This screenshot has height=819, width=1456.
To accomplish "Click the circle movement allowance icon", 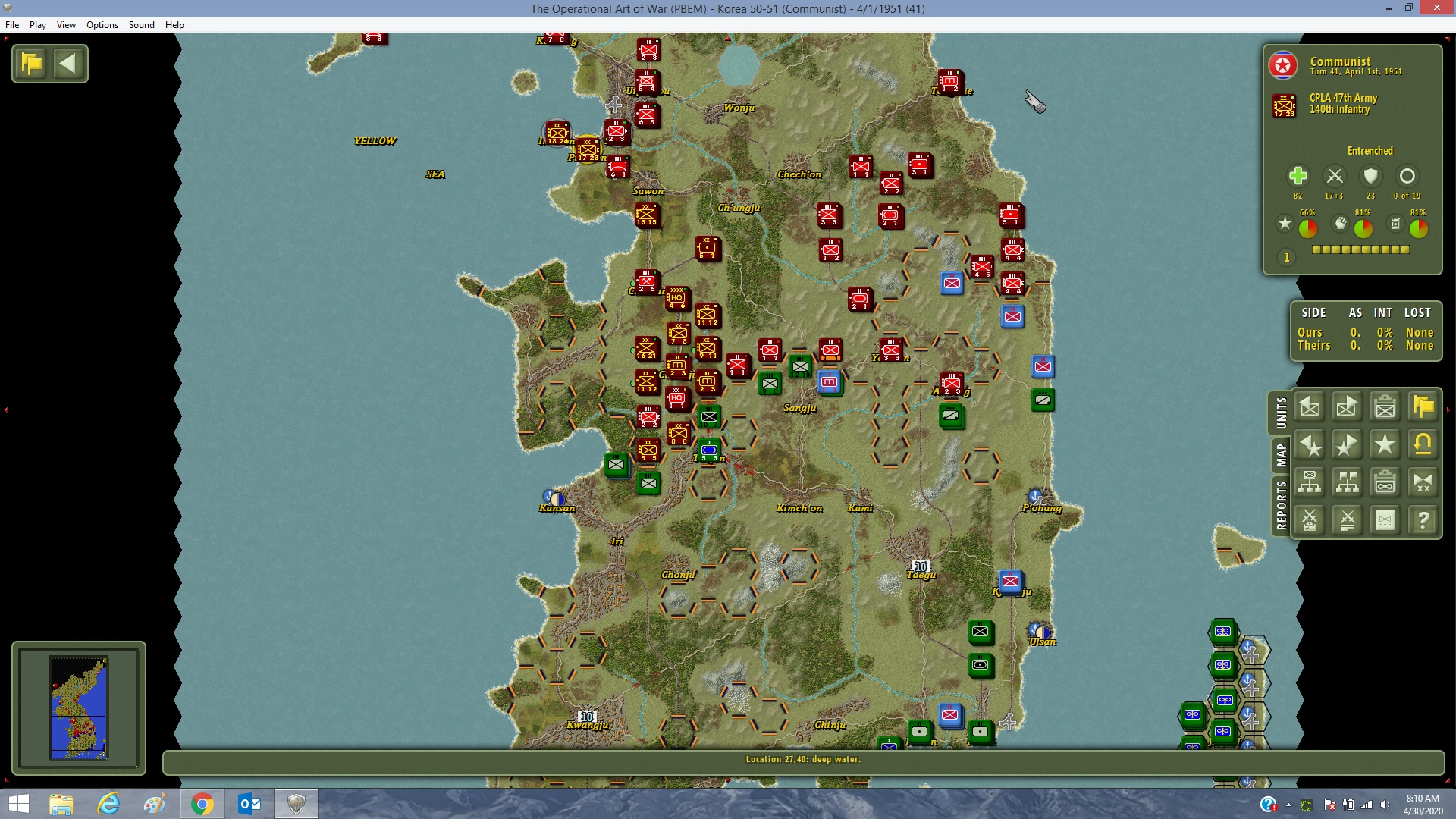I will click(1407, 176).
